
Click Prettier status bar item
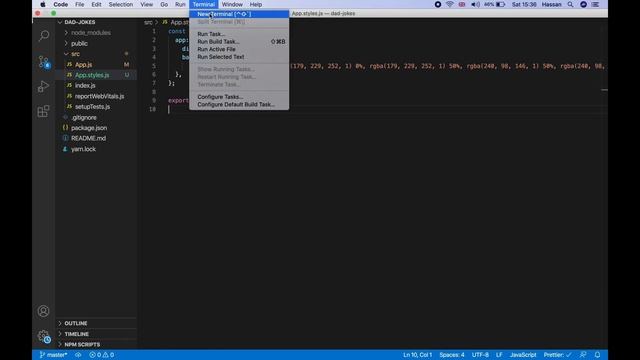(557, 355)
